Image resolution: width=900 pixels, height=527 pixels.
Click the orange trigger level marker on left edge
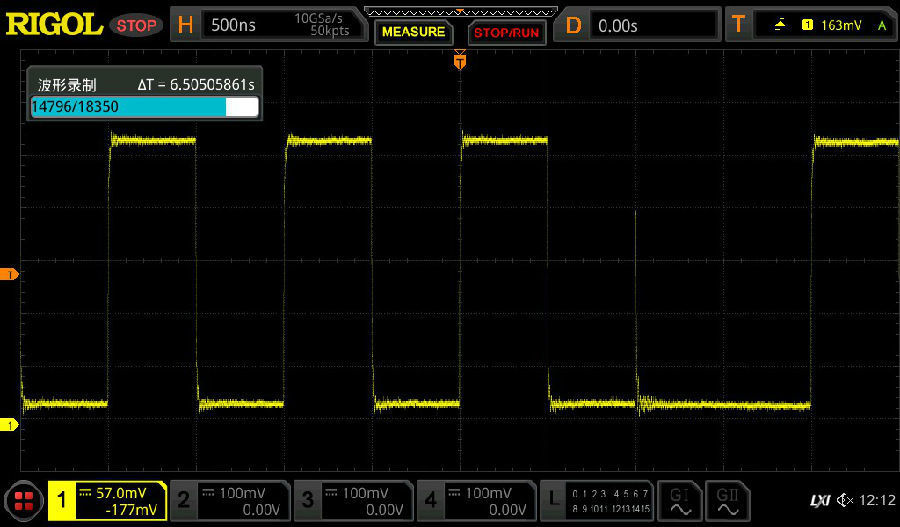[x=9, y=274]
